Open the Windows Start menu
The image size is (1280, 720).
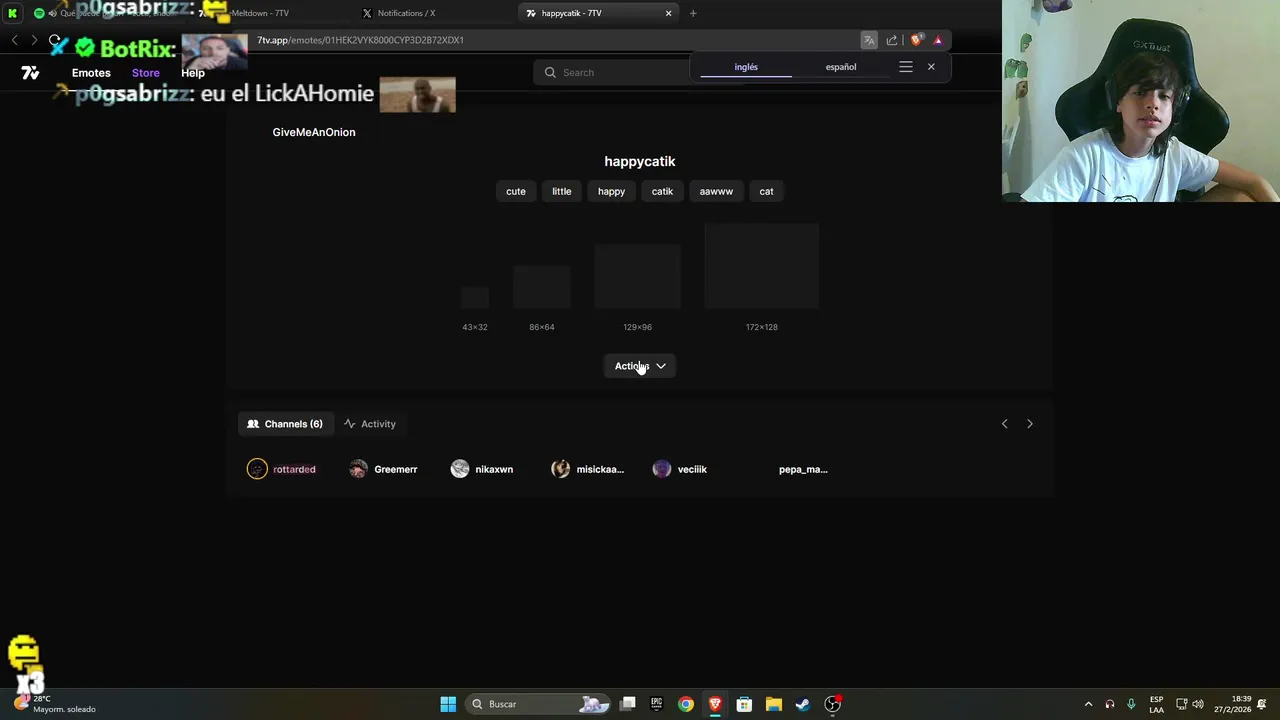(448, 704)
